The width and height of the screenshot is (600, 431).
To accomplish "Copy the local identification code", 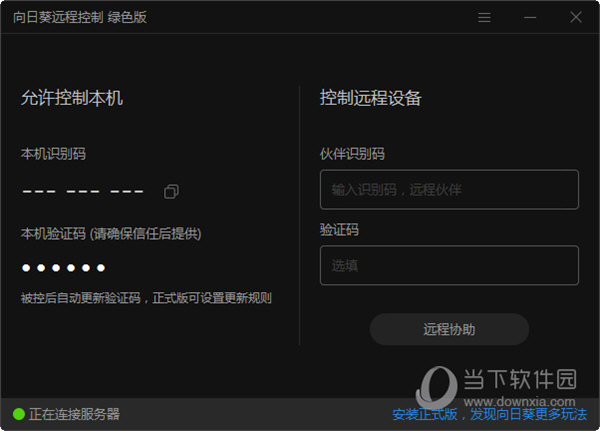I will (171, 191).
